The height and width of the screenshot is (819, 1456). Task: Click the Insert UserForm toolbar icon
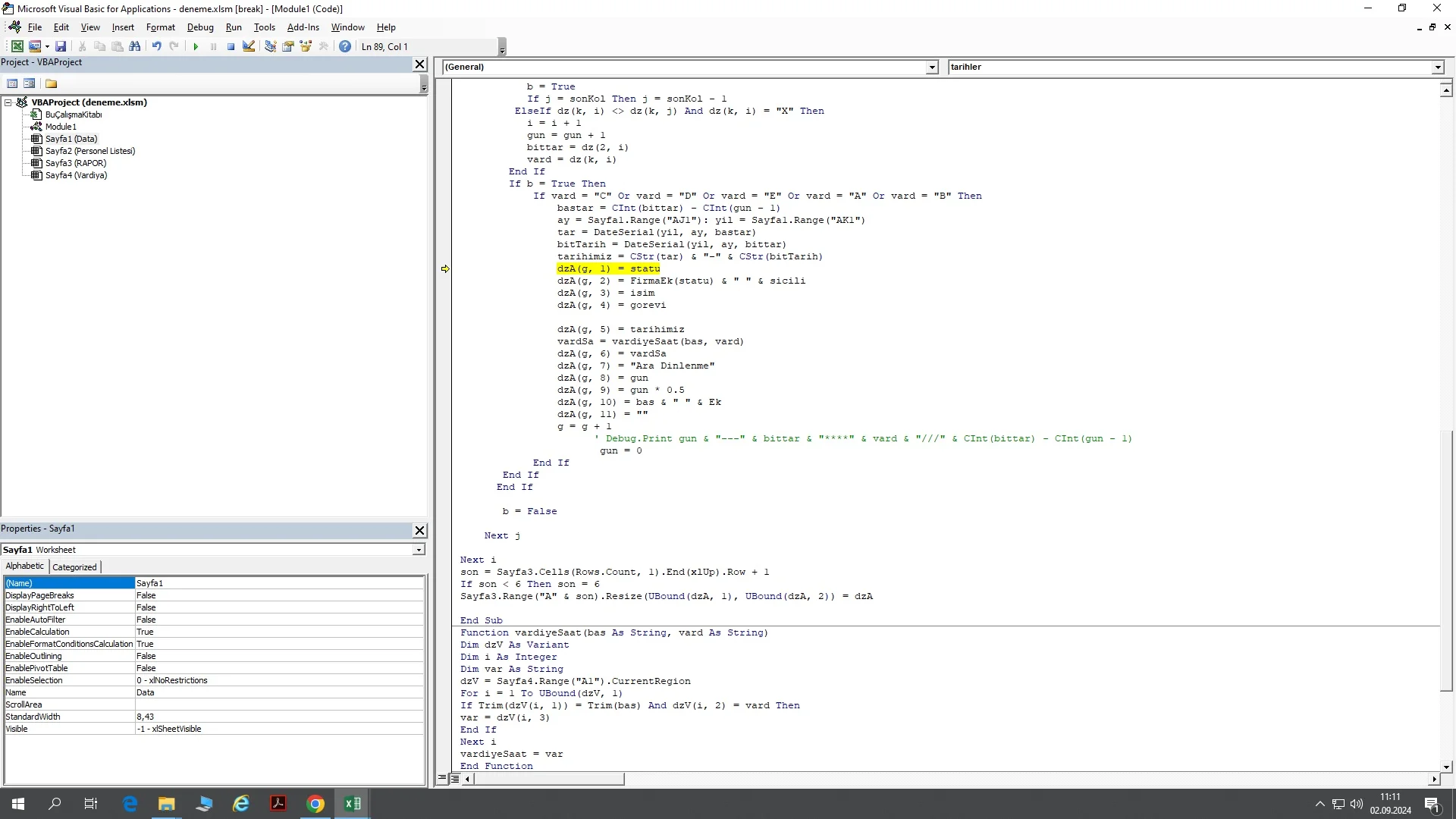click(35, 46)
